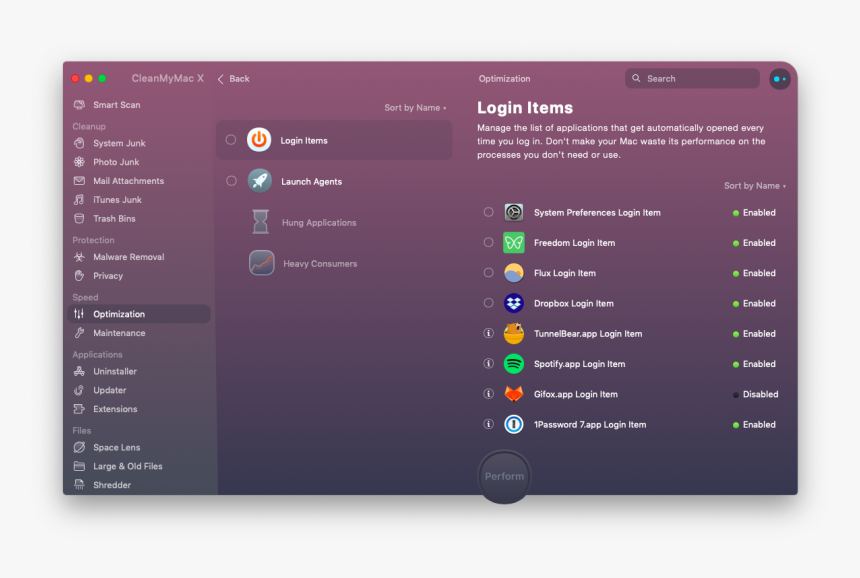Open assistant dots icon in top-right corner
Screen dimensions: 860x578
[x=779, y=79]
